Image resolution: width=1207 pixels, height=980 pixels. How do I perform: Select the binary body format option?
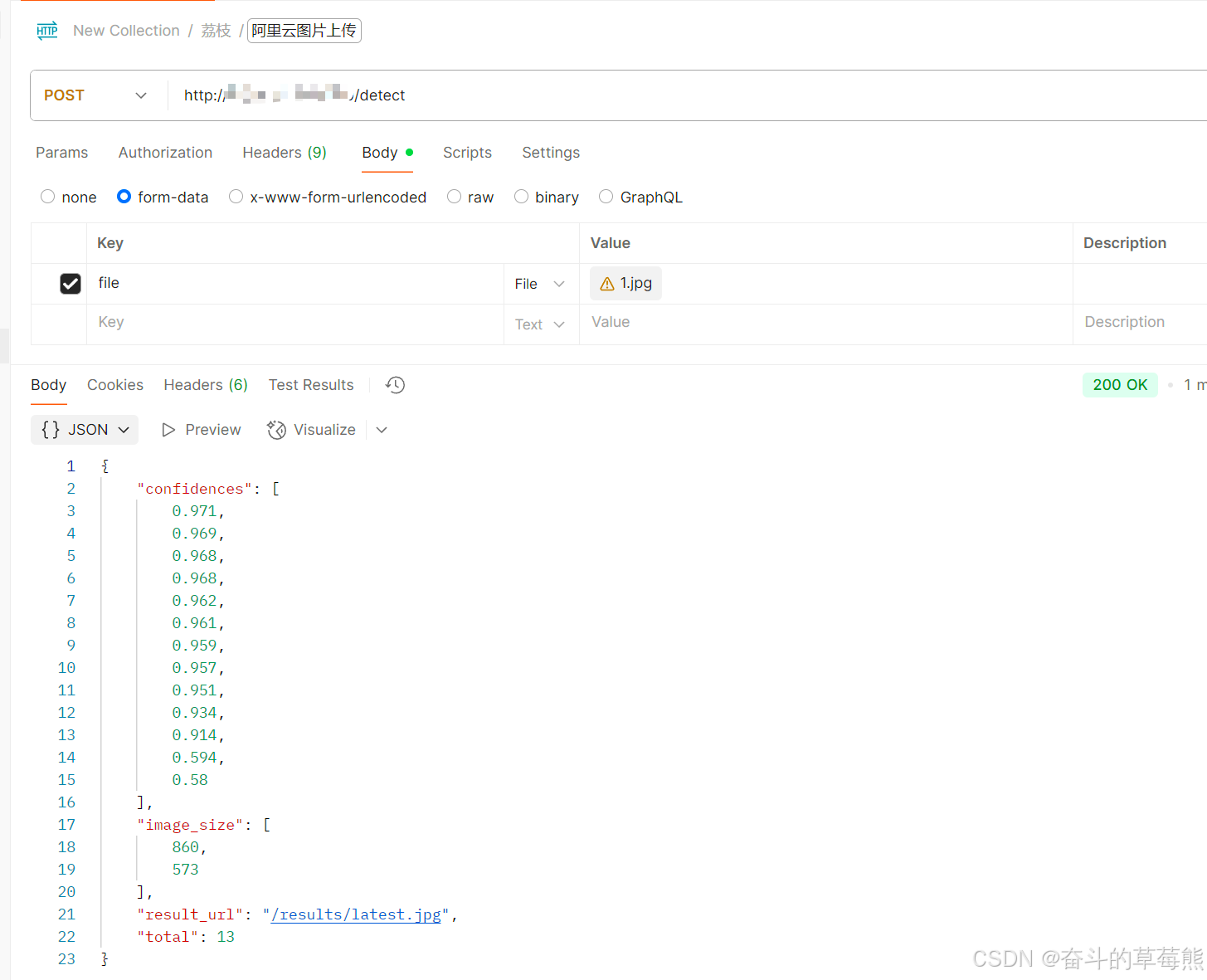[521, 196]
